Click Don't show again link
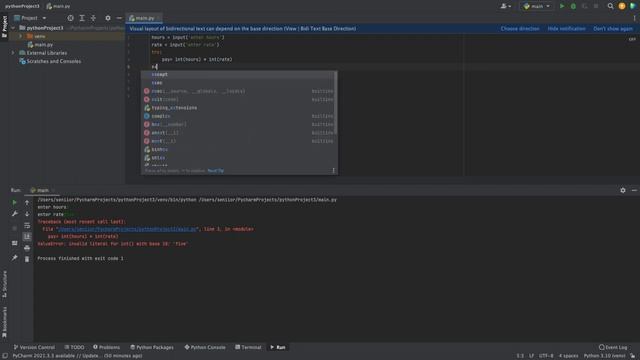 point(613,29)
